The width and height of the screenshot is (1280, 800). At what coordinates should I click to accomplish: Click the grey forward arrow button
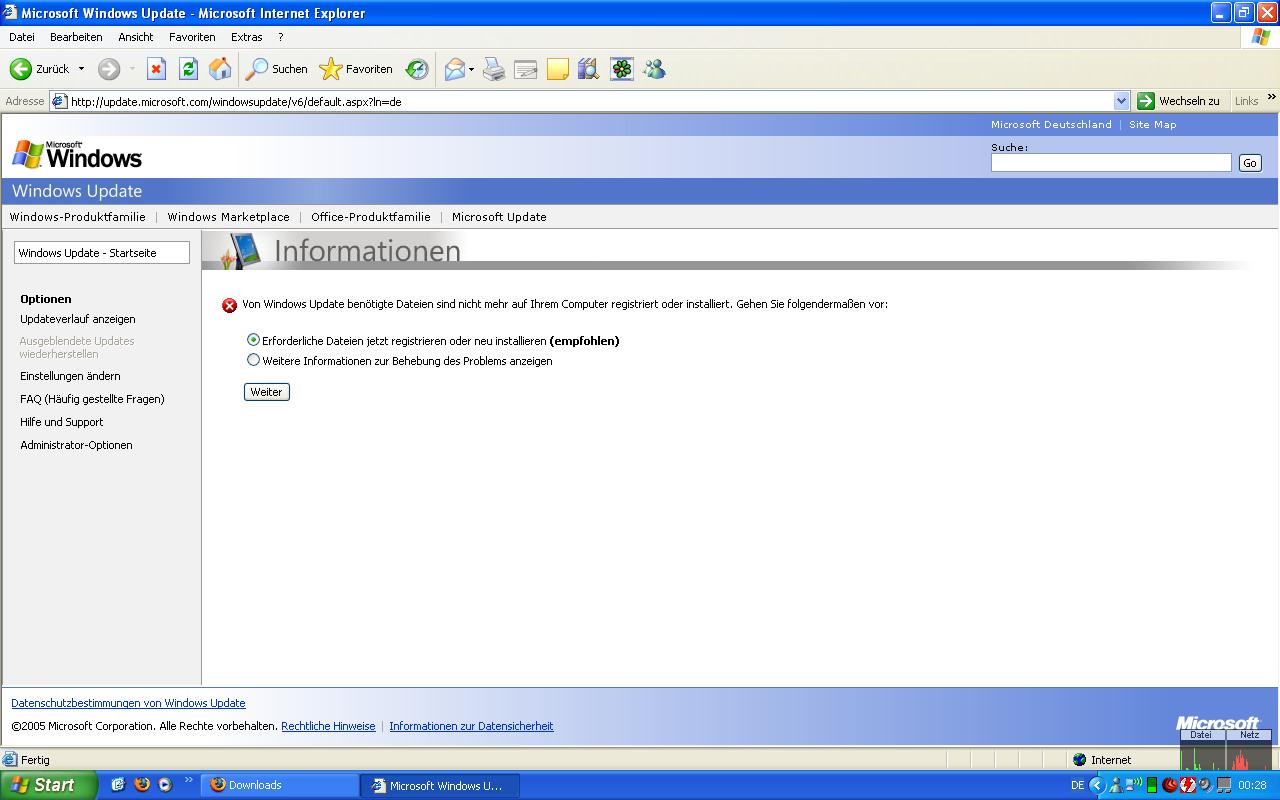pos(109,69)
